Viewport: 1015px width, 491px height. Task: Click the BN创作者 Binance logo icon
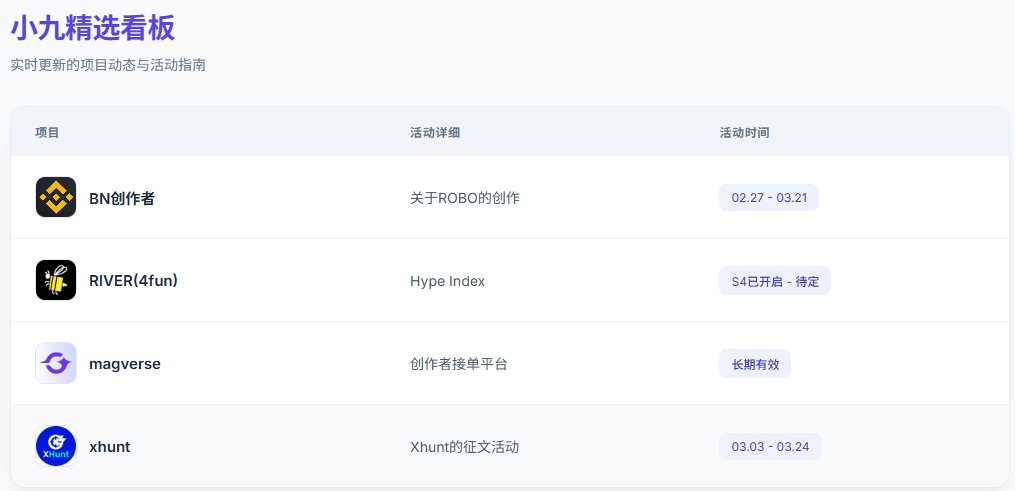[x=56, y=198]
